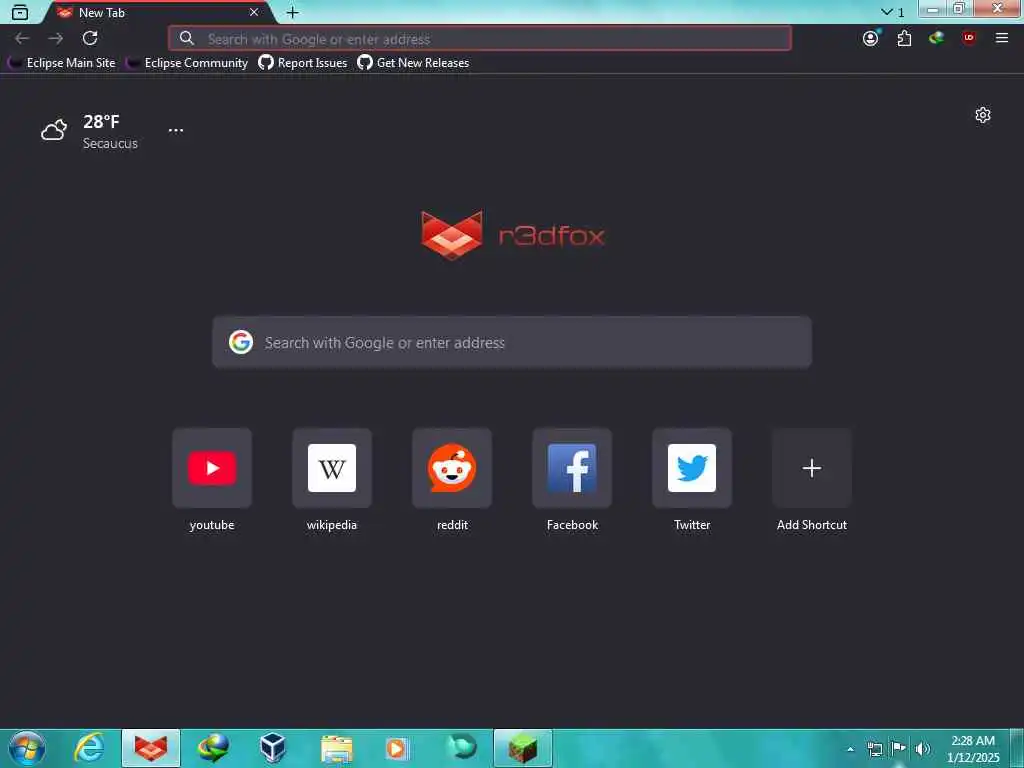Close the New Tab tab

tap(254, 12)
